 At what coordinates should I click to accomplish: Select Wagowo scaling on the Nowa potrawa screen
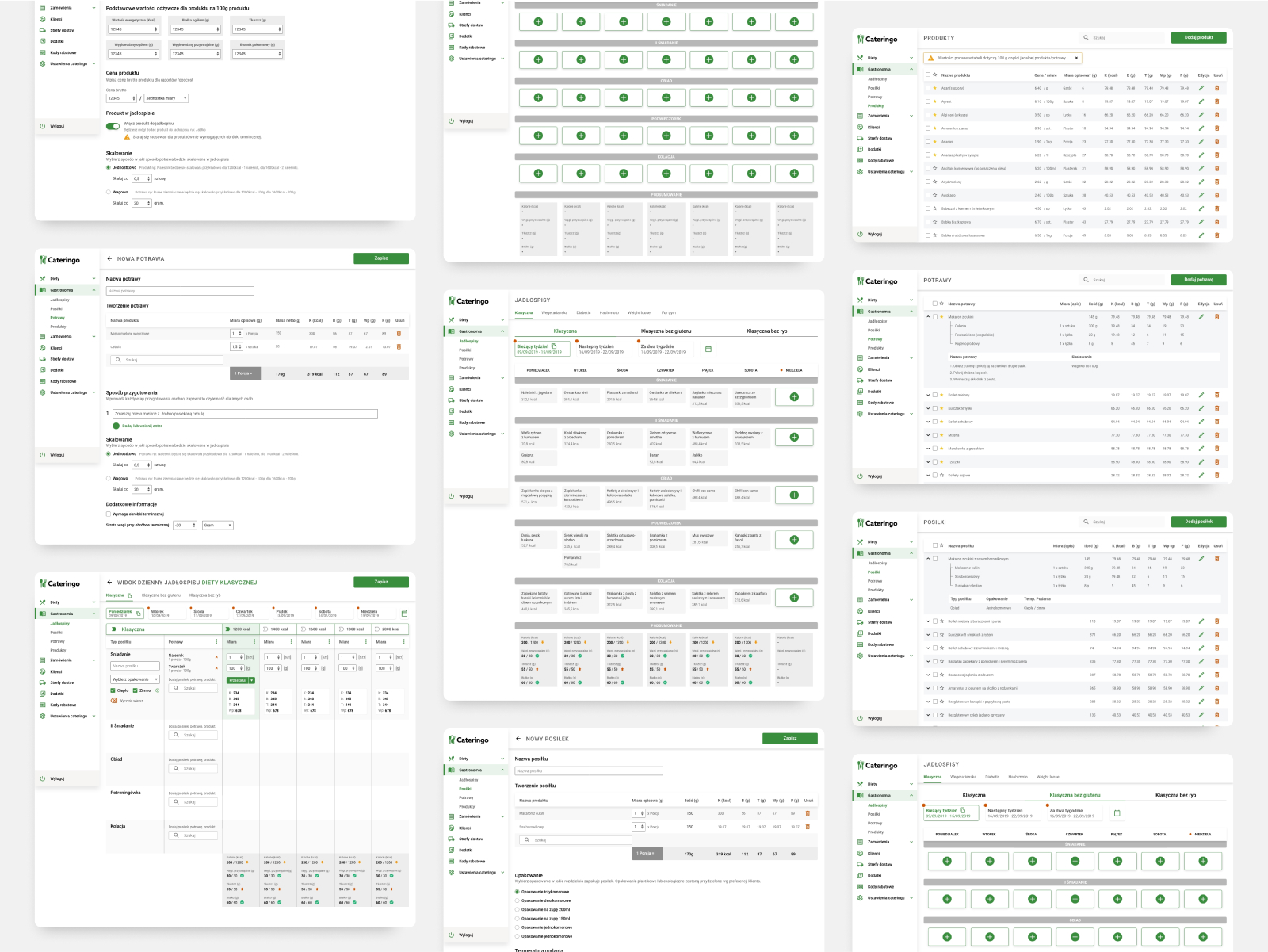[x=109, y=479]
